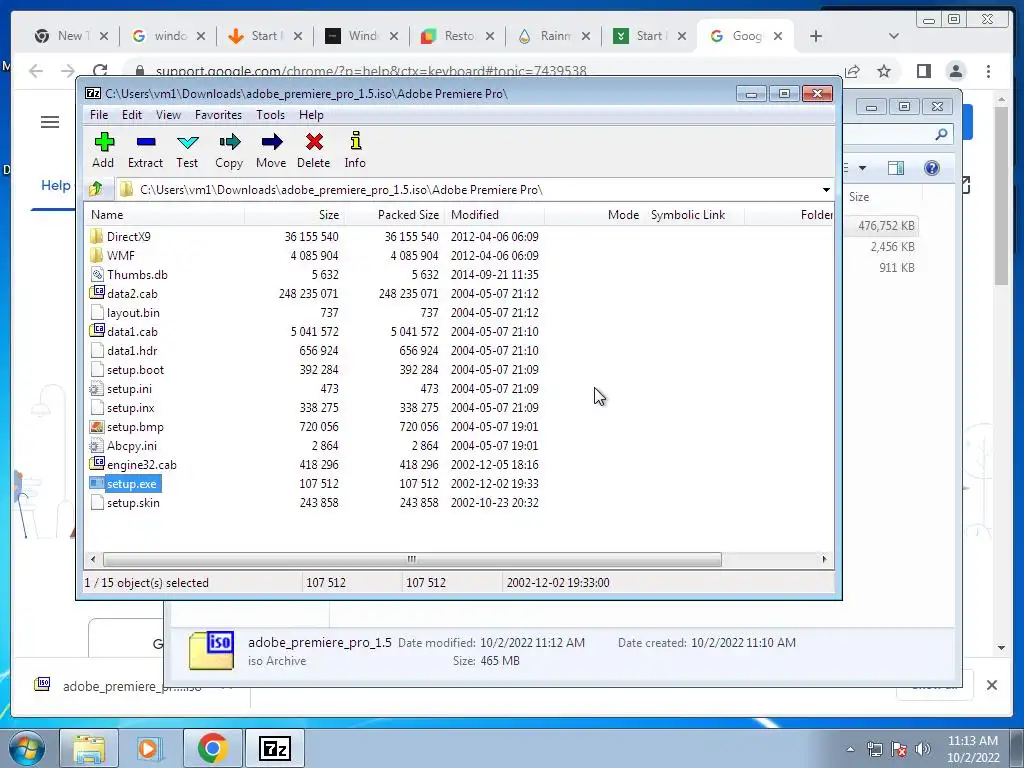Screen dimensions: 1024x768
Task: Click the 7-Zip taskbar button
Action: (274, 748)
